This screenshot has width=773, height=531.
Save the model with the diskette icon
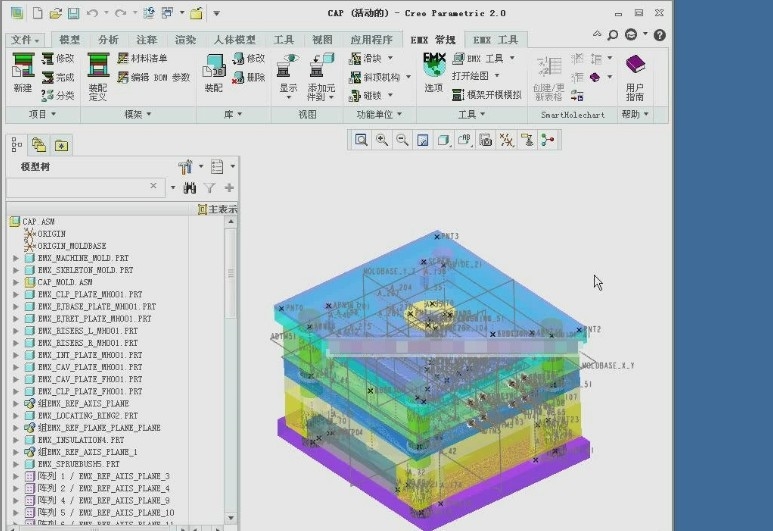click(x=73, y=13)
